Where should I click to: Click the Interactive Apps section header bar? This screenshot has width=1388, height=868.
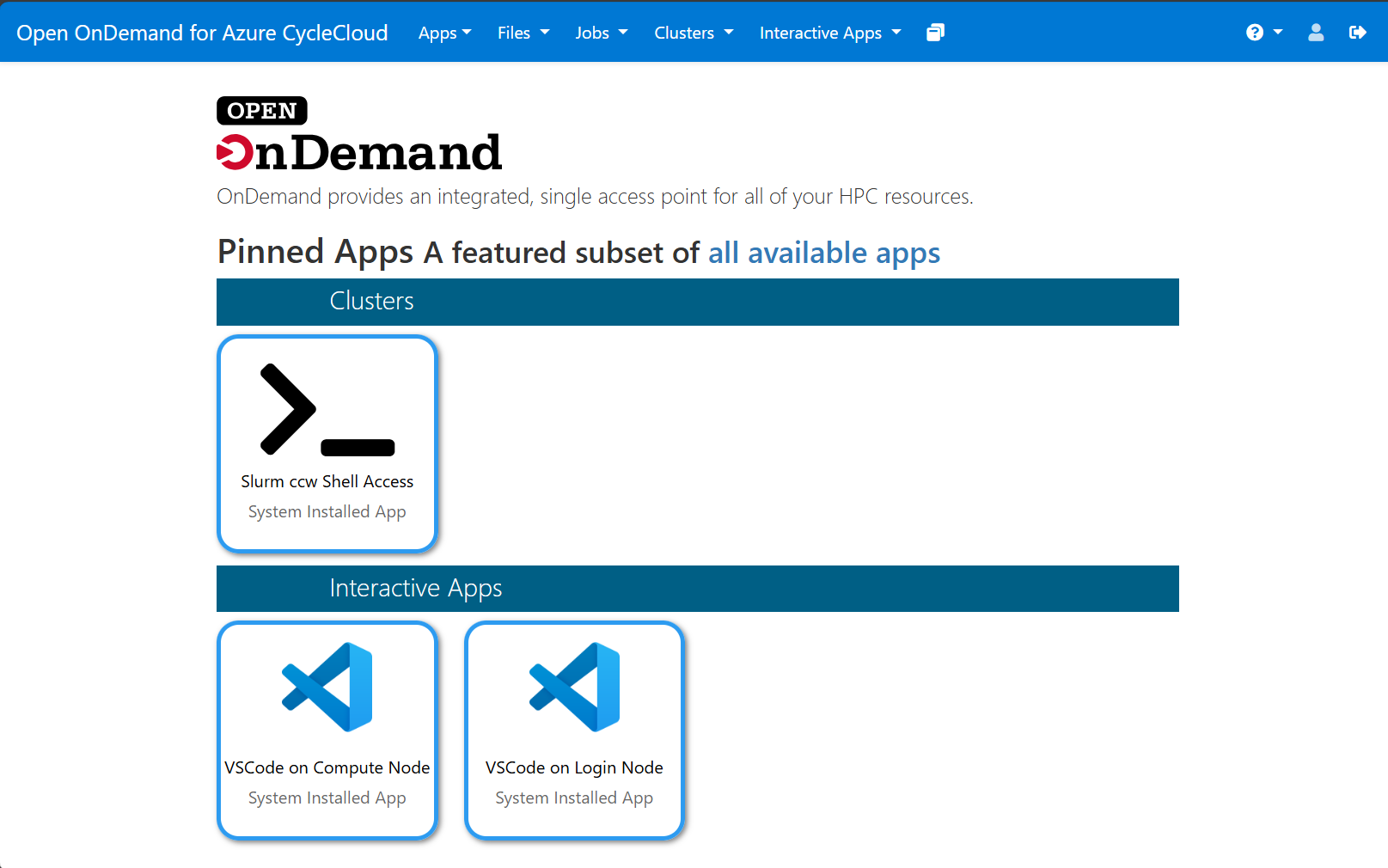pyautogui.click(x=698, y=589)
